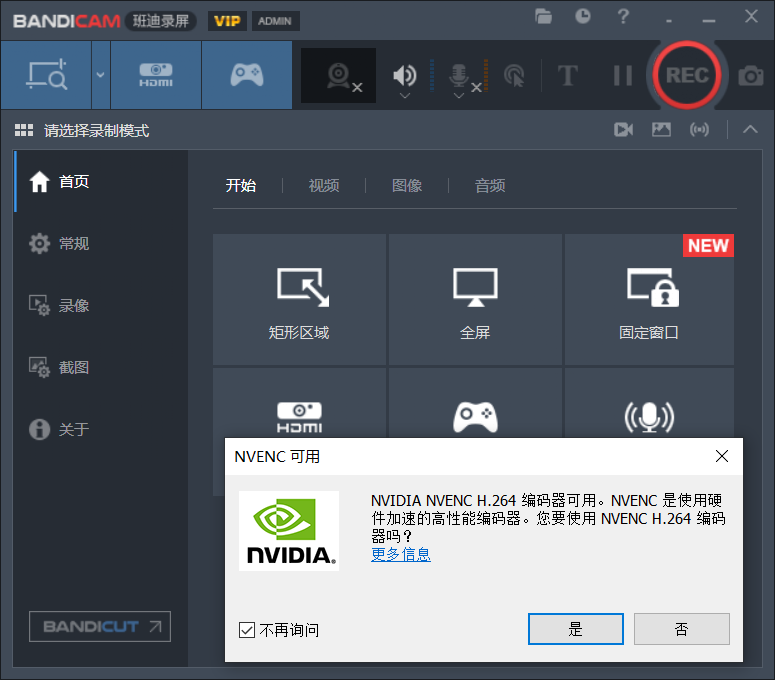This screenshot has width=775, height=680.
Task: Choose 固定窗口 recording tile
Action: click(x=649, y=299)
